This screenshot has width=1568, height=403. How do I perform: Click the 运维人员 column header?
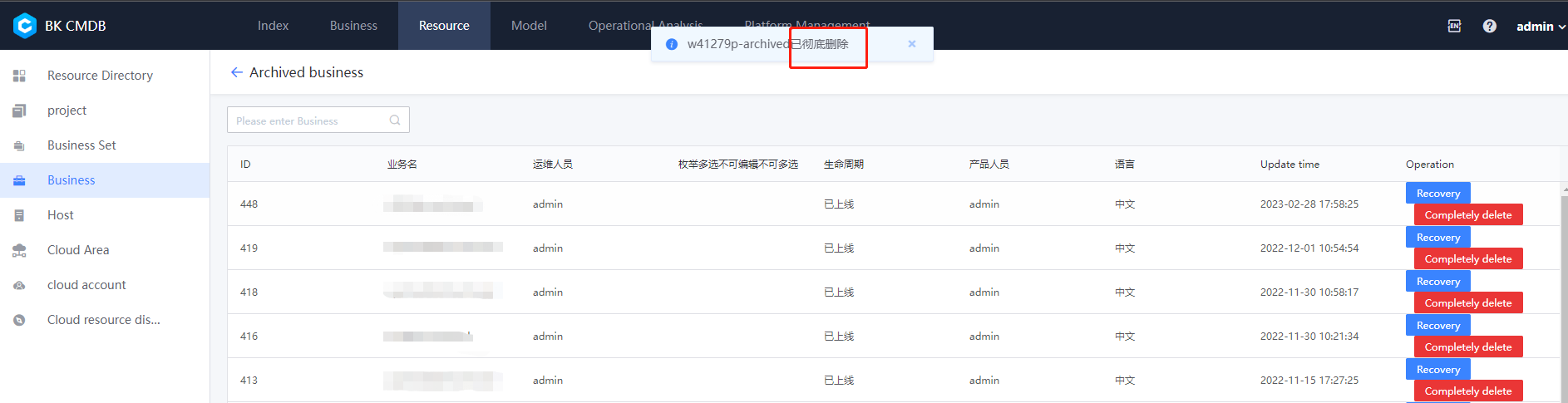click(x=553, y=165)
